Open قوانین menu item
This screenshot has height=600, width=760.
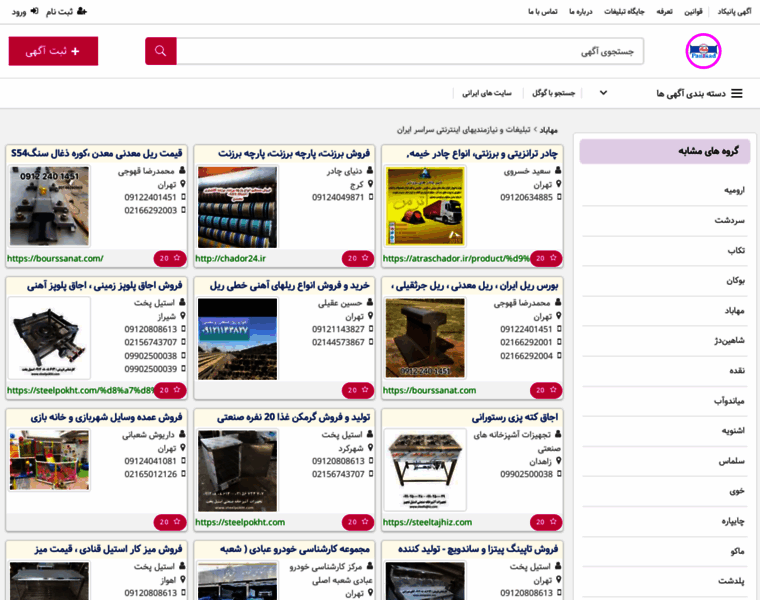coord(693,12)
